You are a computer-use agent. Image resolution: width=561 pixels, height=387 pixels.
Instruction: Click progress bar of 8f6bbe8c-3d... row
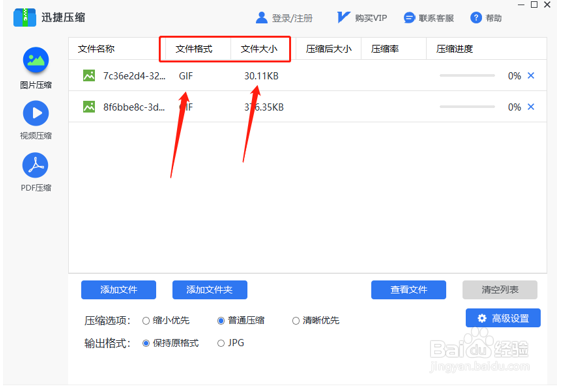[467, 107]
